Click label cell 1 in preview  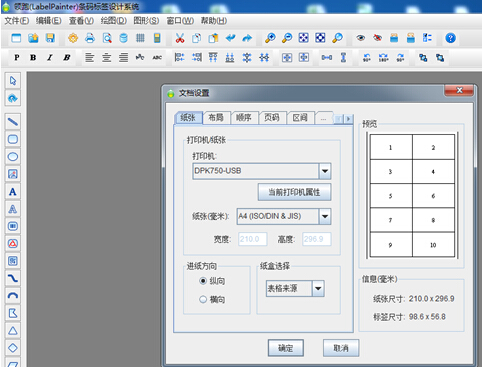(x=391, y=147)
